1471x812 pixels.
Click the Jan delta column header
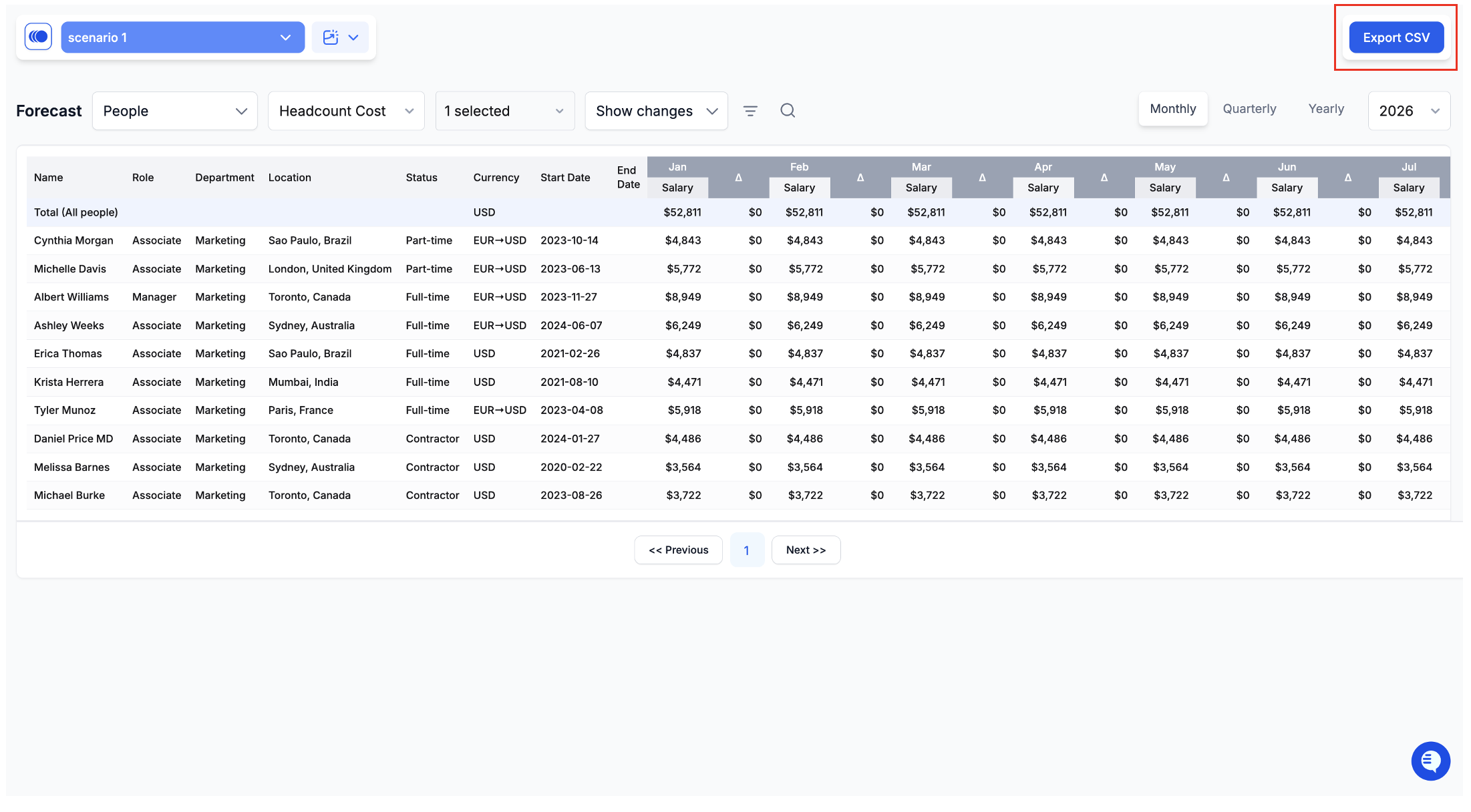coord(738,178)
